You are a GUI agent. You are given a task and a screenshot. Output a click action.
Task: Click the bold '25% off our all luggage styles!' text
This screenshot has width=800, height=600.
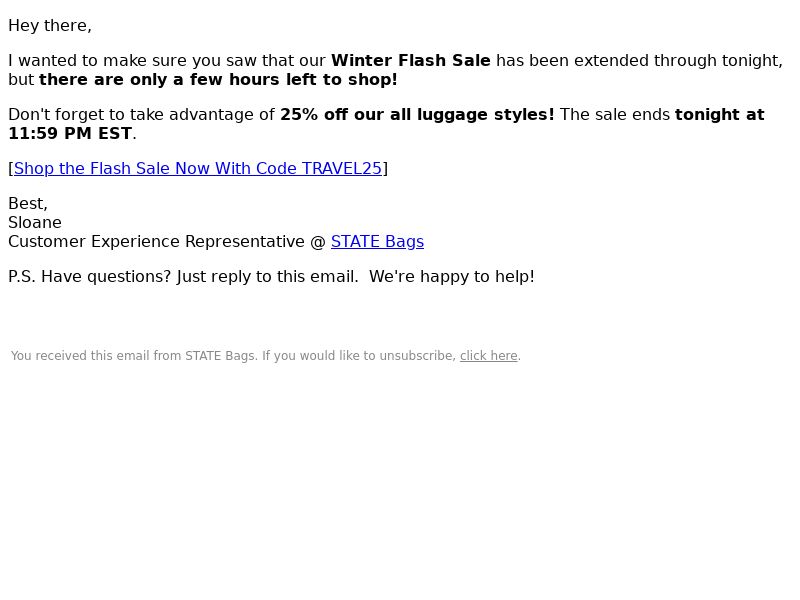(x=417, y=114)
